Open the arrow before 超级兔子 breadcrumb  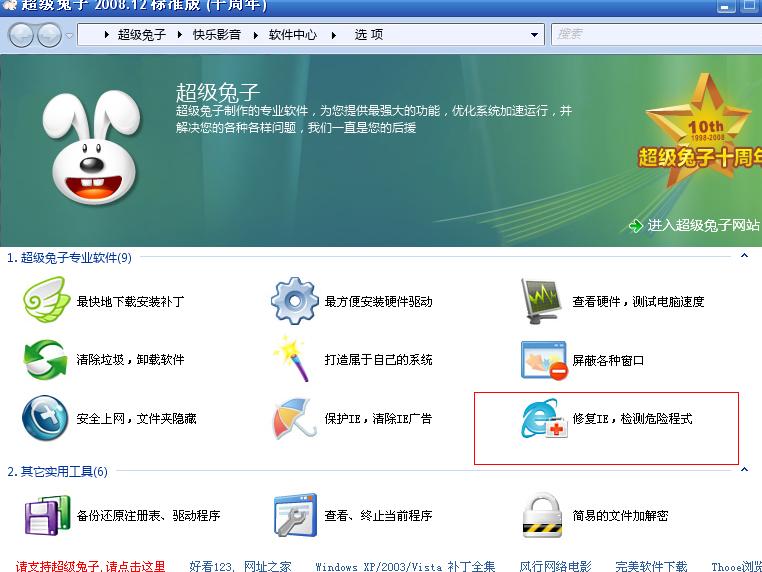click(106, 35)
